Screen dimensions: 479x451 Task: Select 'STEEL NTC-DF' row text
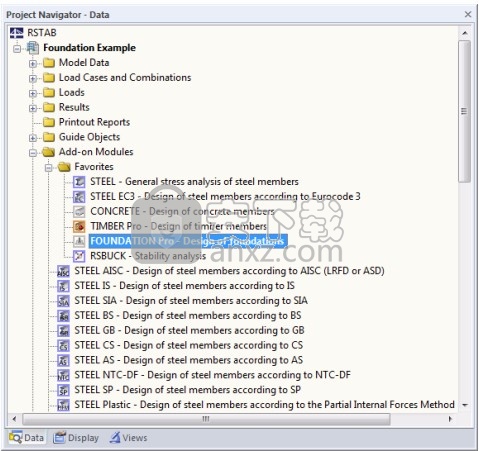(213, 375)
